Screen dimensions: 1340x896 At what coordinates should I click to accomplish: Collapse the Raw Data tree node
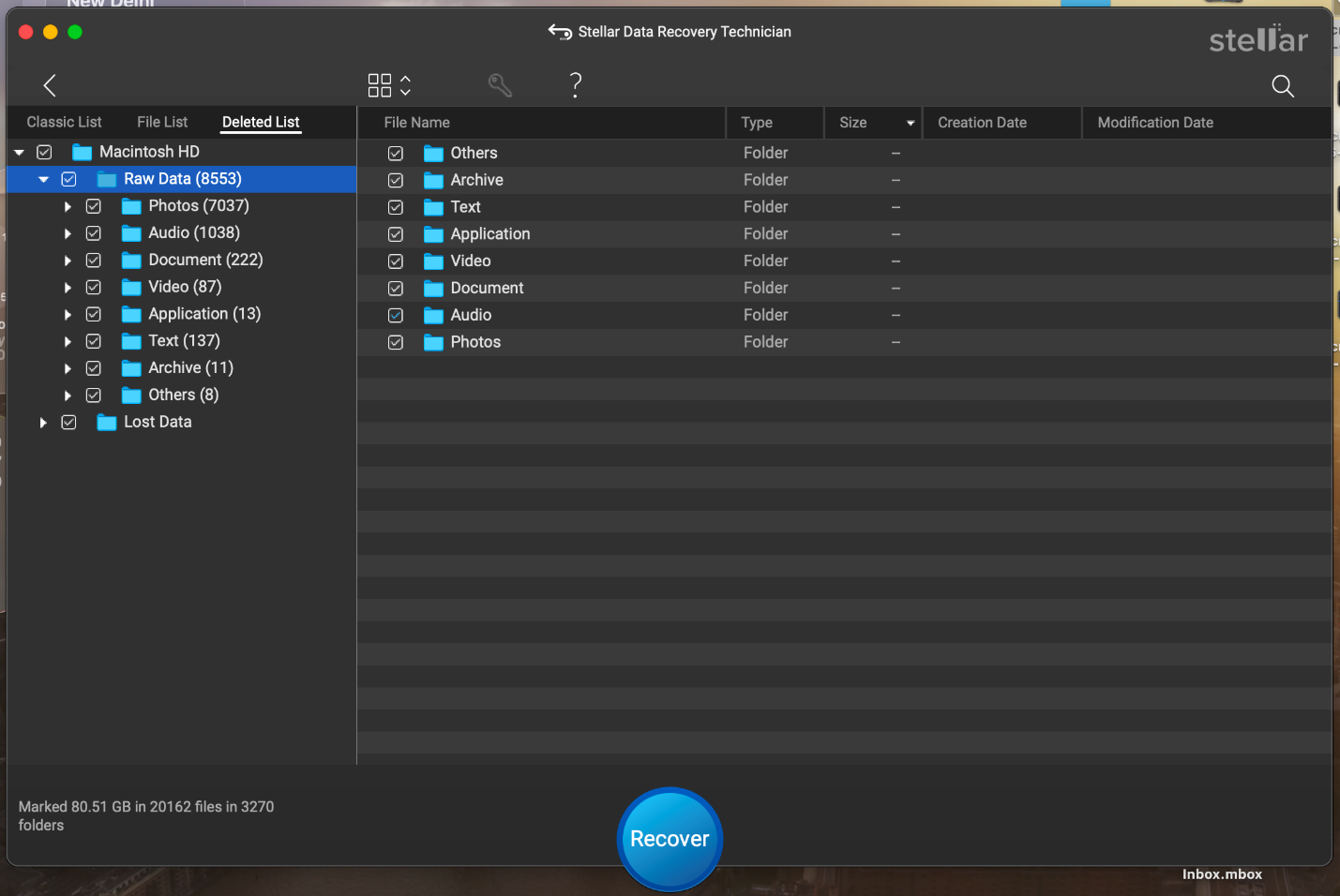(x=42, y=178)
